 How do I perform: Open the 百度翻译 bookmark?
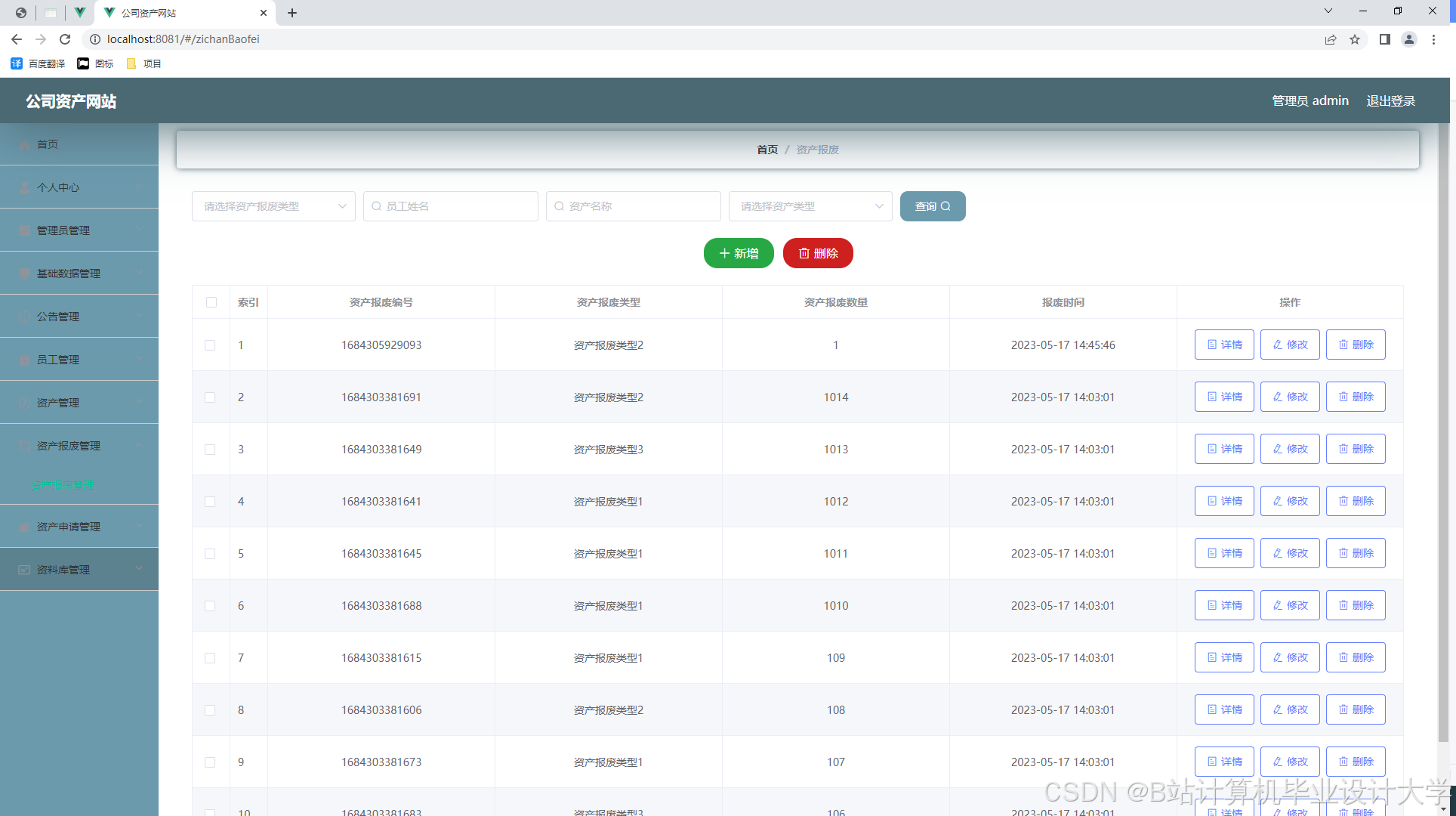(x=39, y=63)
